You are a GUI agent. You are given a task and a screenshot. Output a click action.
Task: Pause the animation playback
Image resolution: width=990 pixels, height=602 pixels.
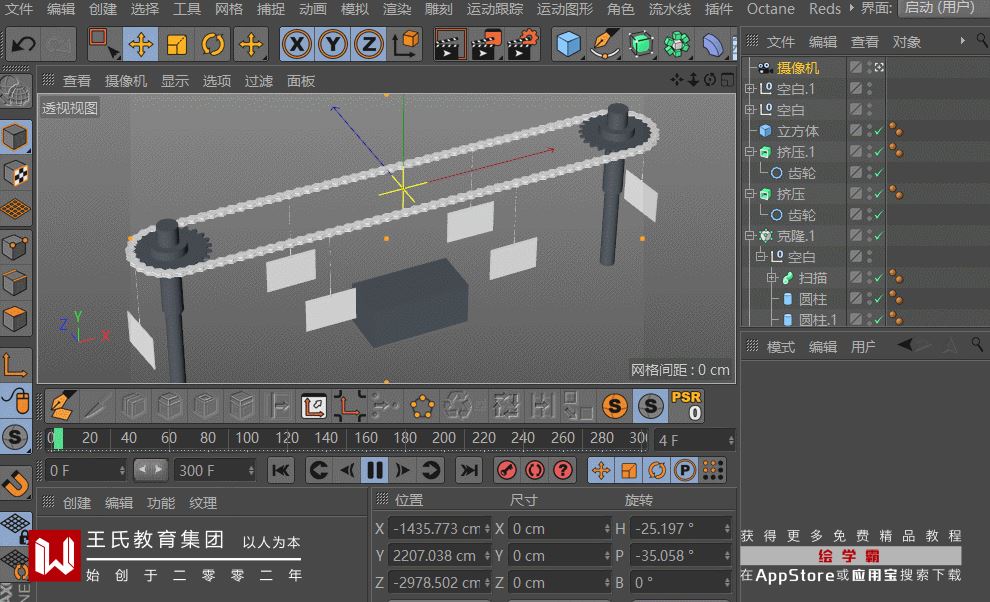[375, 470]
